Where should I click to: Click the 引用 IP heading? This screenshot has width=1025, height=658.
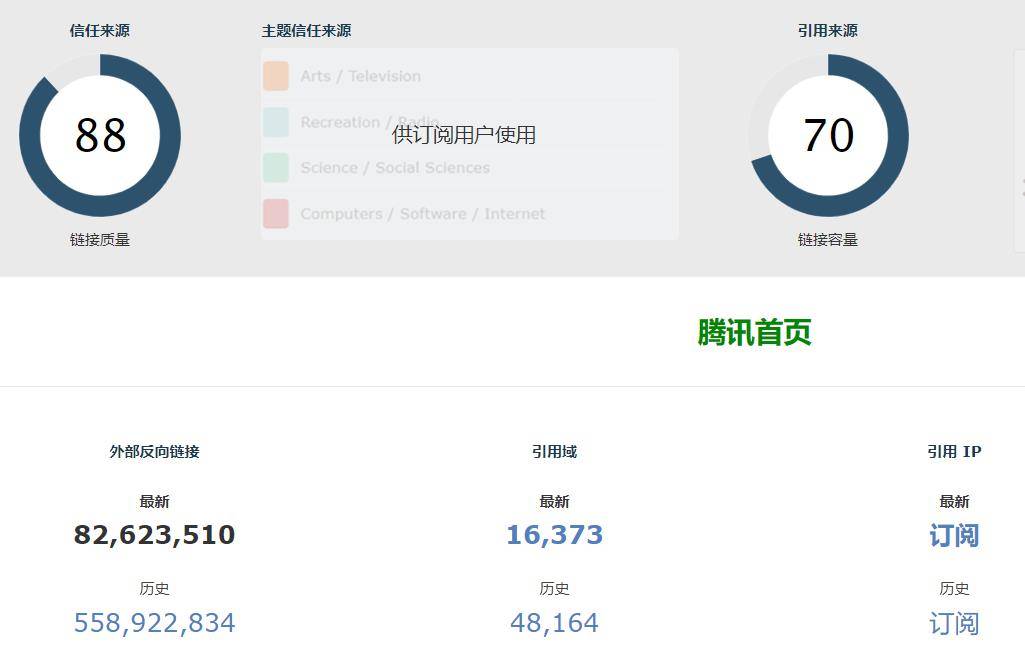(x=954, y=452)
